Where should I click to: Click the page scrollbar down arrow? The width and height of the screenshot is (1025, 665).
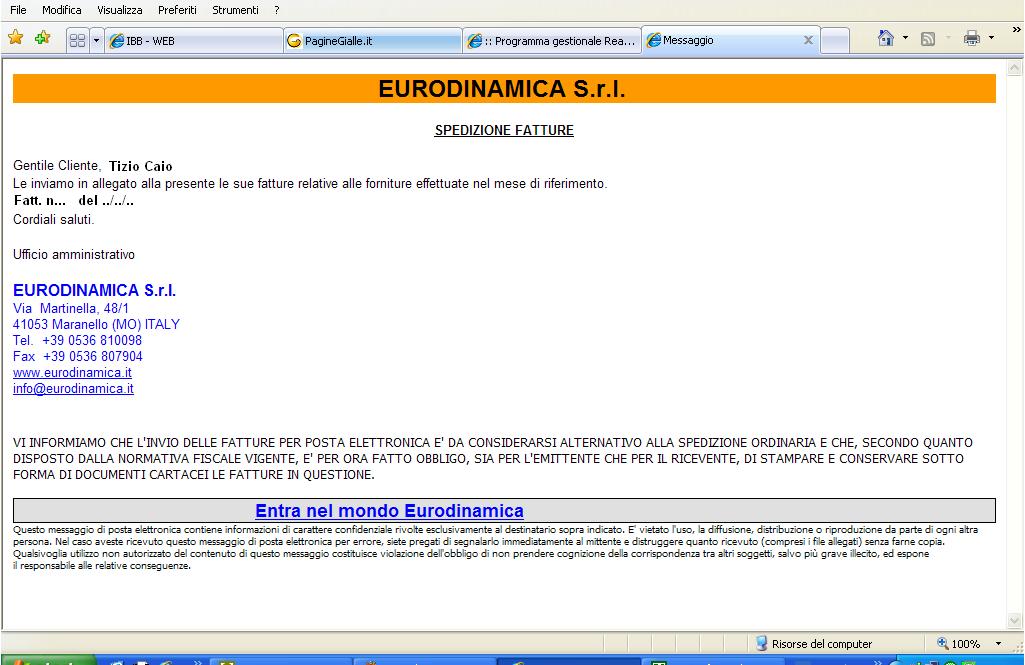click(x=1015, y=620)
